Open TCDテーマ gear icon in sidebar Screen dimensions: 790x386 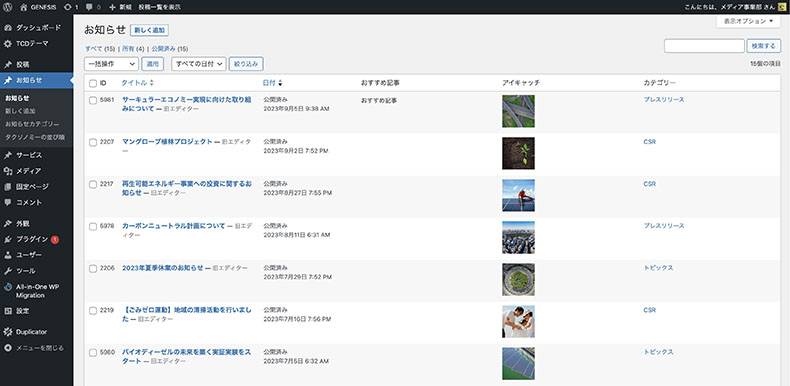tap(8, 44)
